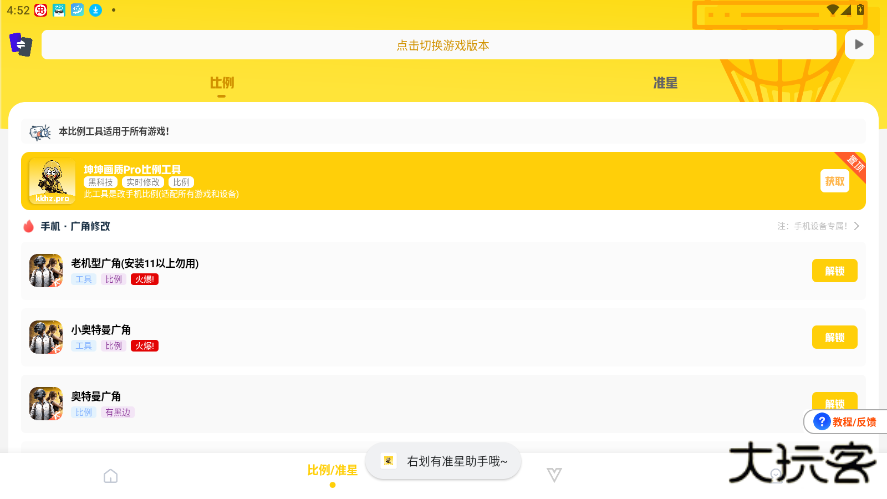This screenshot has height=499, width=887.
Task: Open the V-shaped bottom navigation icon
Action: point(554,475)
